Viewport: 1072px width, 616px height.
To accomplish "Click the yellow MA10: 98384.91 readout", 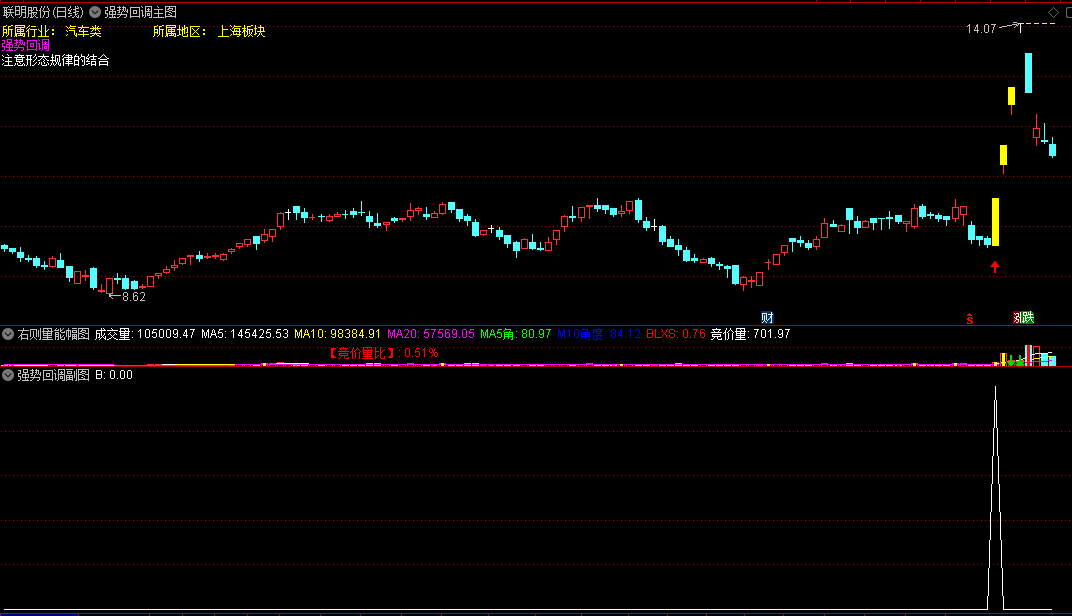I will pyautogui.click(x=337, y=334).
